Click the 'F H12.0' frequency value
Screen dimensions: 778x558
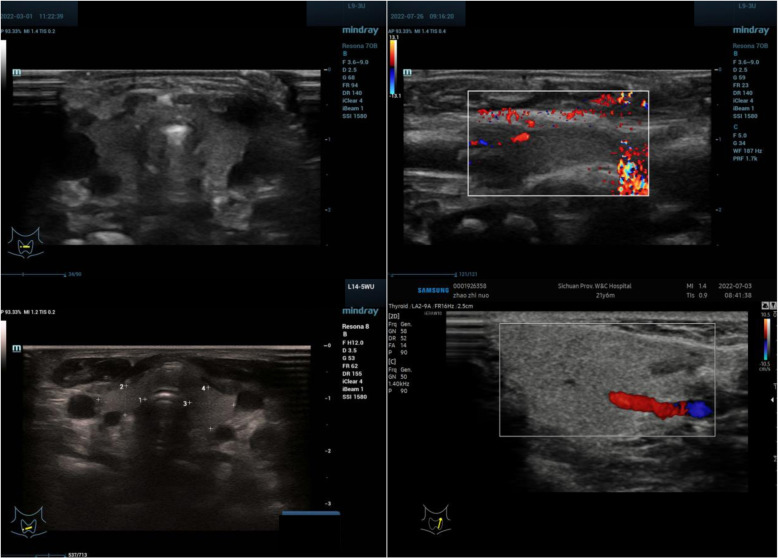tap(353, 343)
